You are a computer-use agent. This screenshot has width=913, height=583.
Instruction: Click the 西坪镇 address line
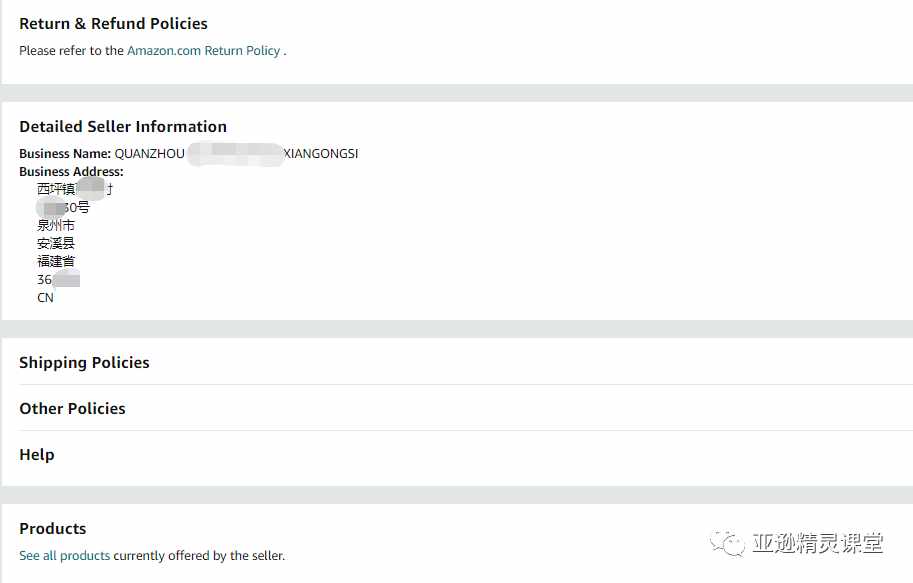75,189
